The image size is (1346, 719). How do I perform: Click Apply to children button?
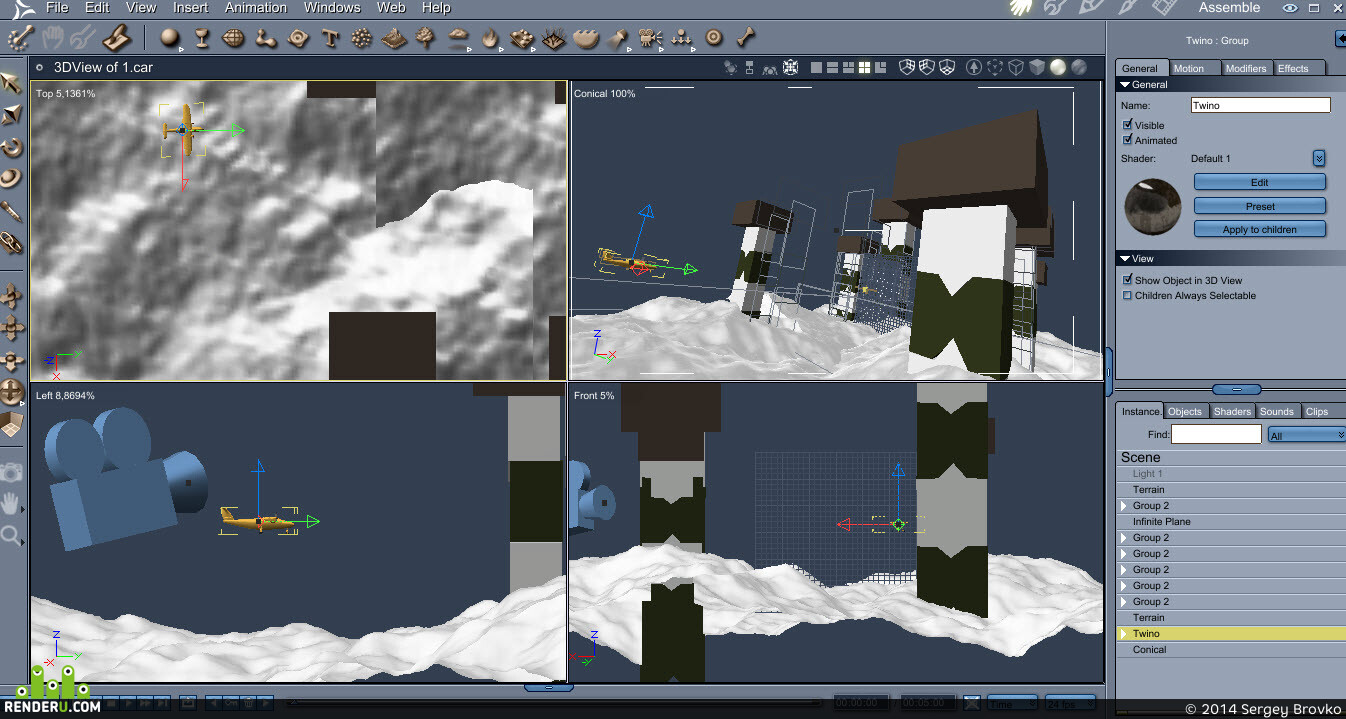[x=1260, y=229]
